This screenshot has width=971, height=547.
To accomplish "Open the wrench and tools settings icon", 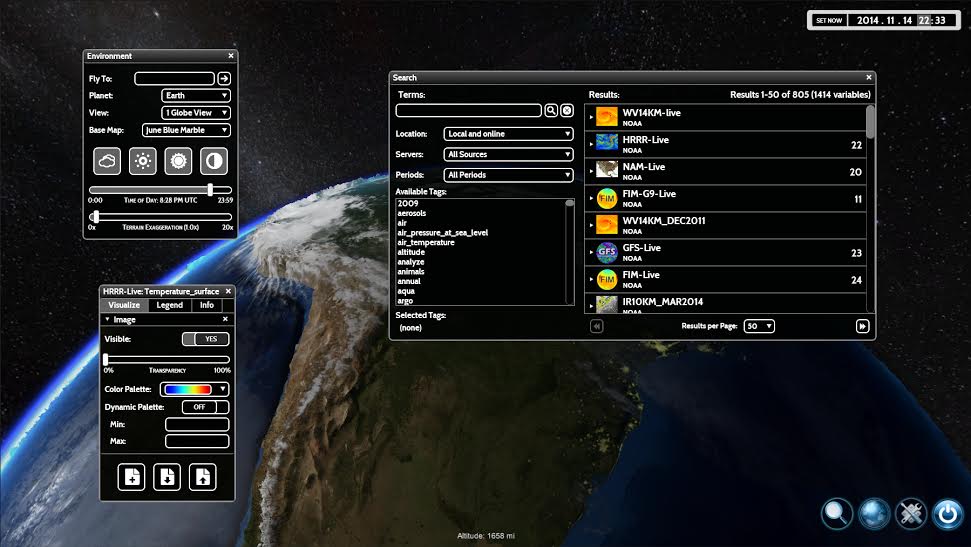I will [910, 514].
